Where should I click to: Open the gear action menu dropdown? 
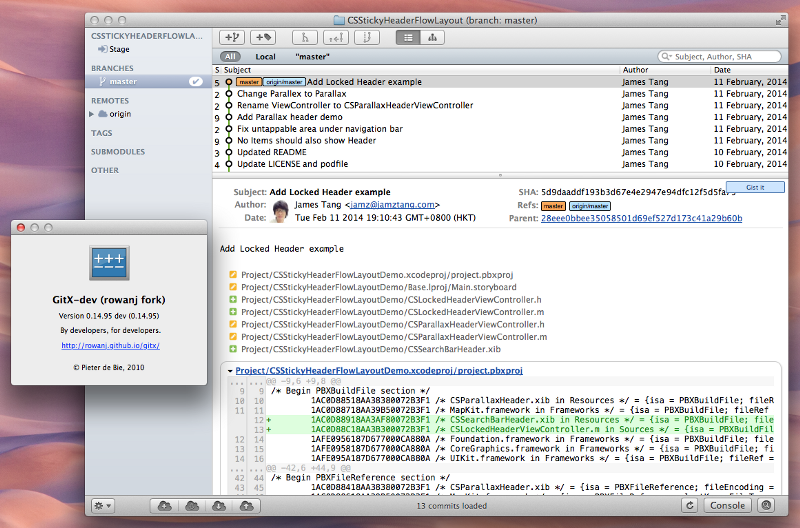coord(102,506)
